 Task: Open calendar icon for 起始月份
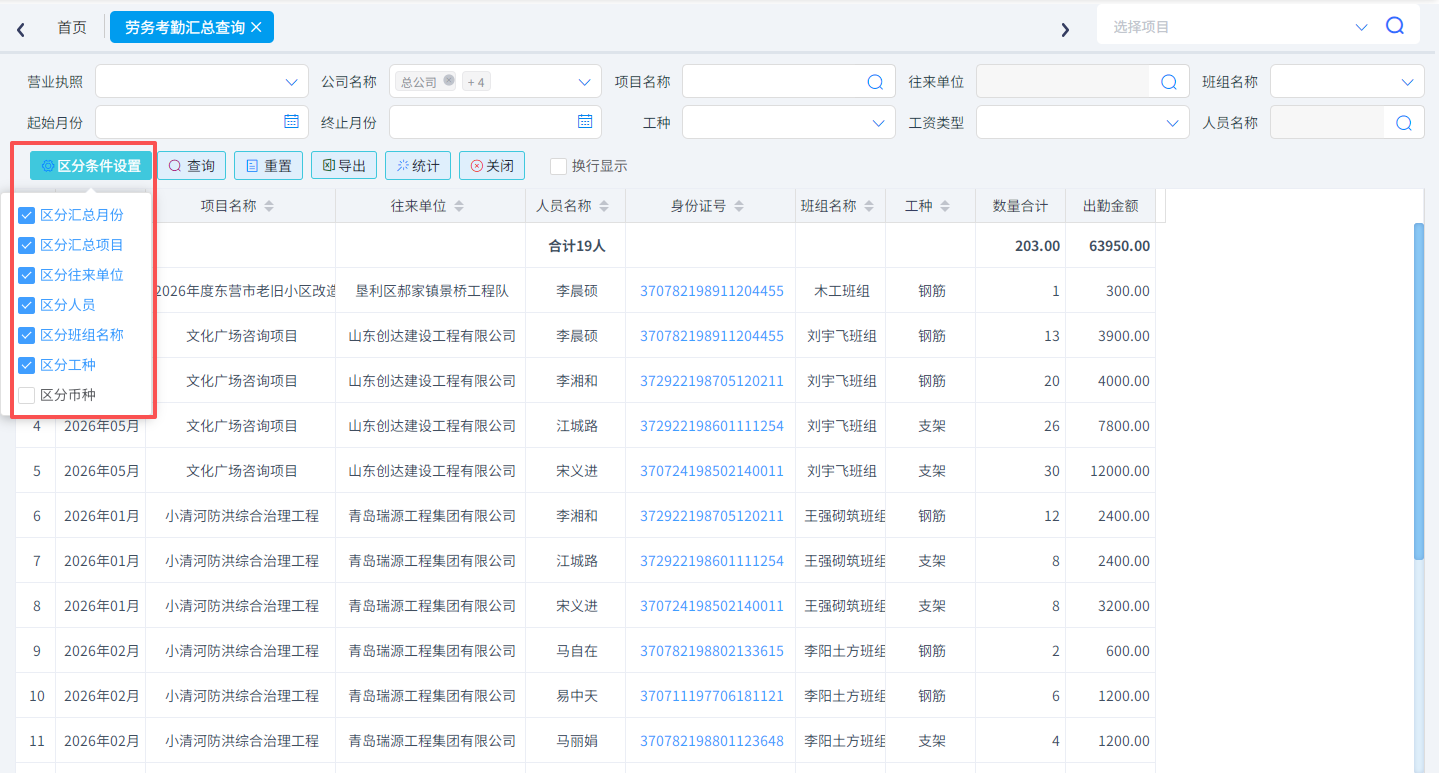(x=291, y=121)
